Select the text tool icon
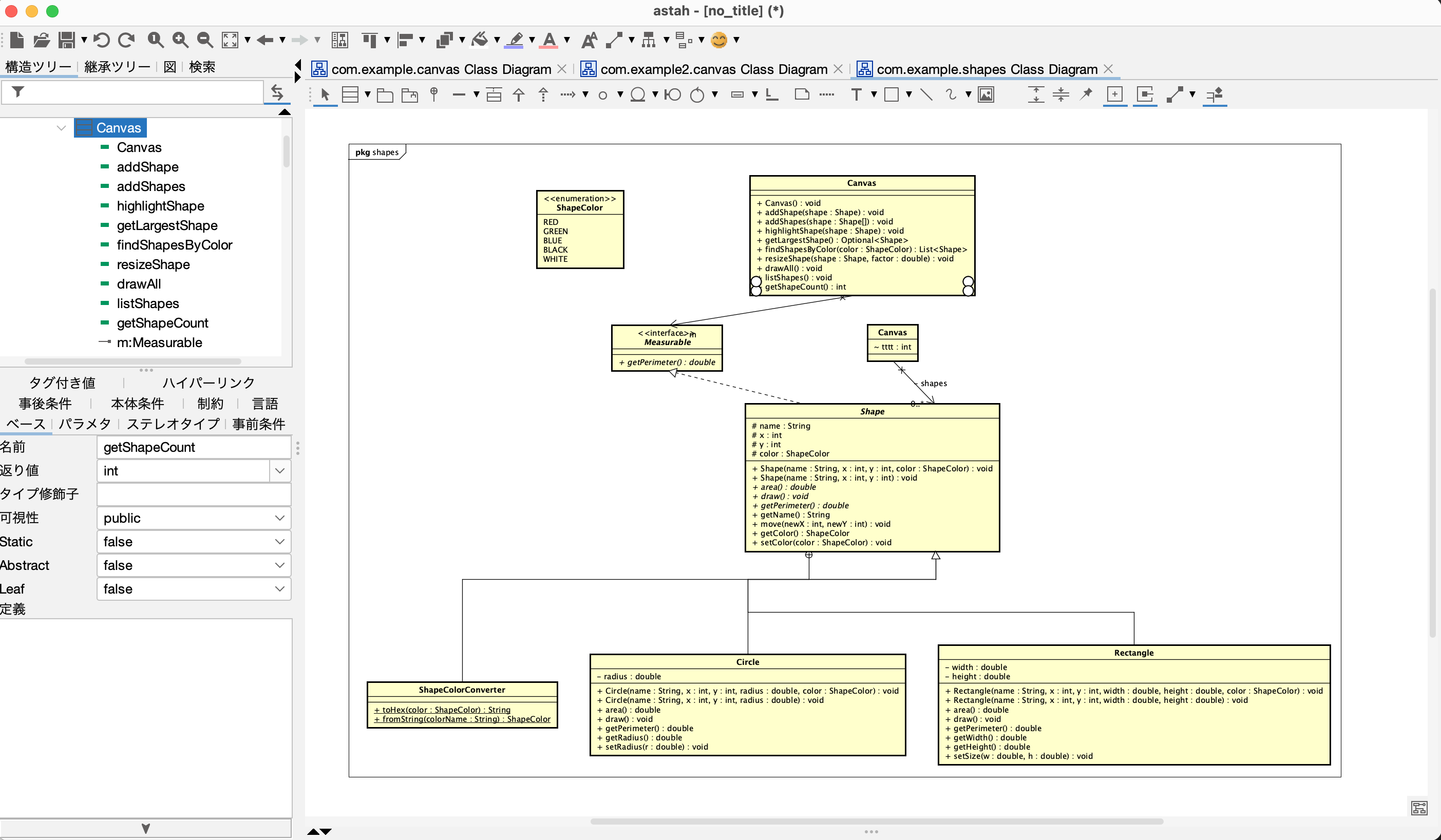Viewport: 1441px width, 840px height. [x=856, y=94]
